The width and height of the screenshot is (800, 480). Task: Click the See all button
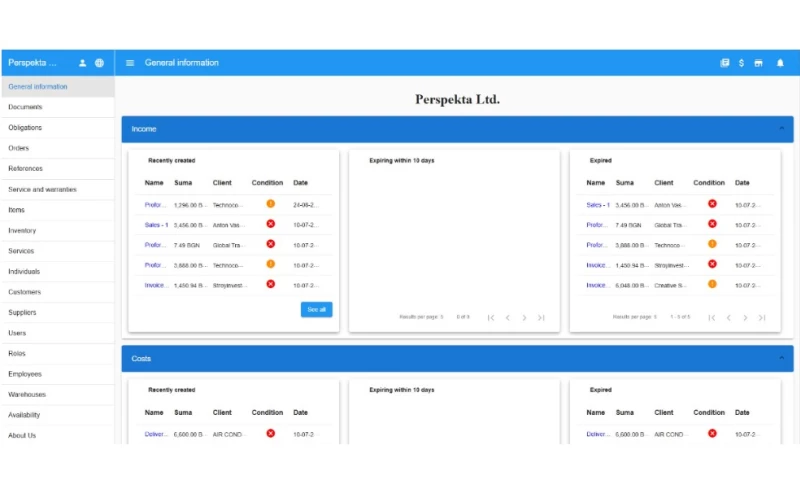pyautogui.click(x=316, y=310)
